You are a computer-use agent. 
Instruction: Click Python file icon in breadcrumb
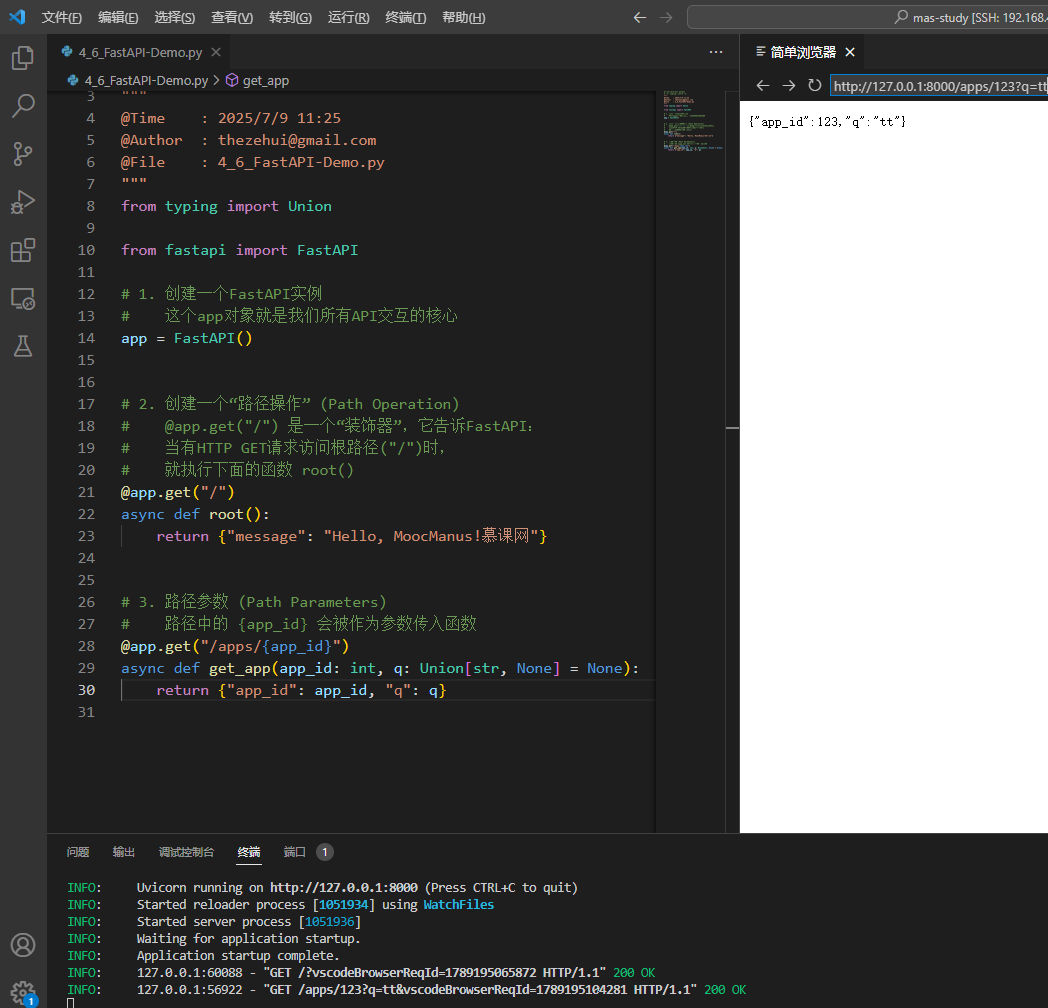coord(73,80)
